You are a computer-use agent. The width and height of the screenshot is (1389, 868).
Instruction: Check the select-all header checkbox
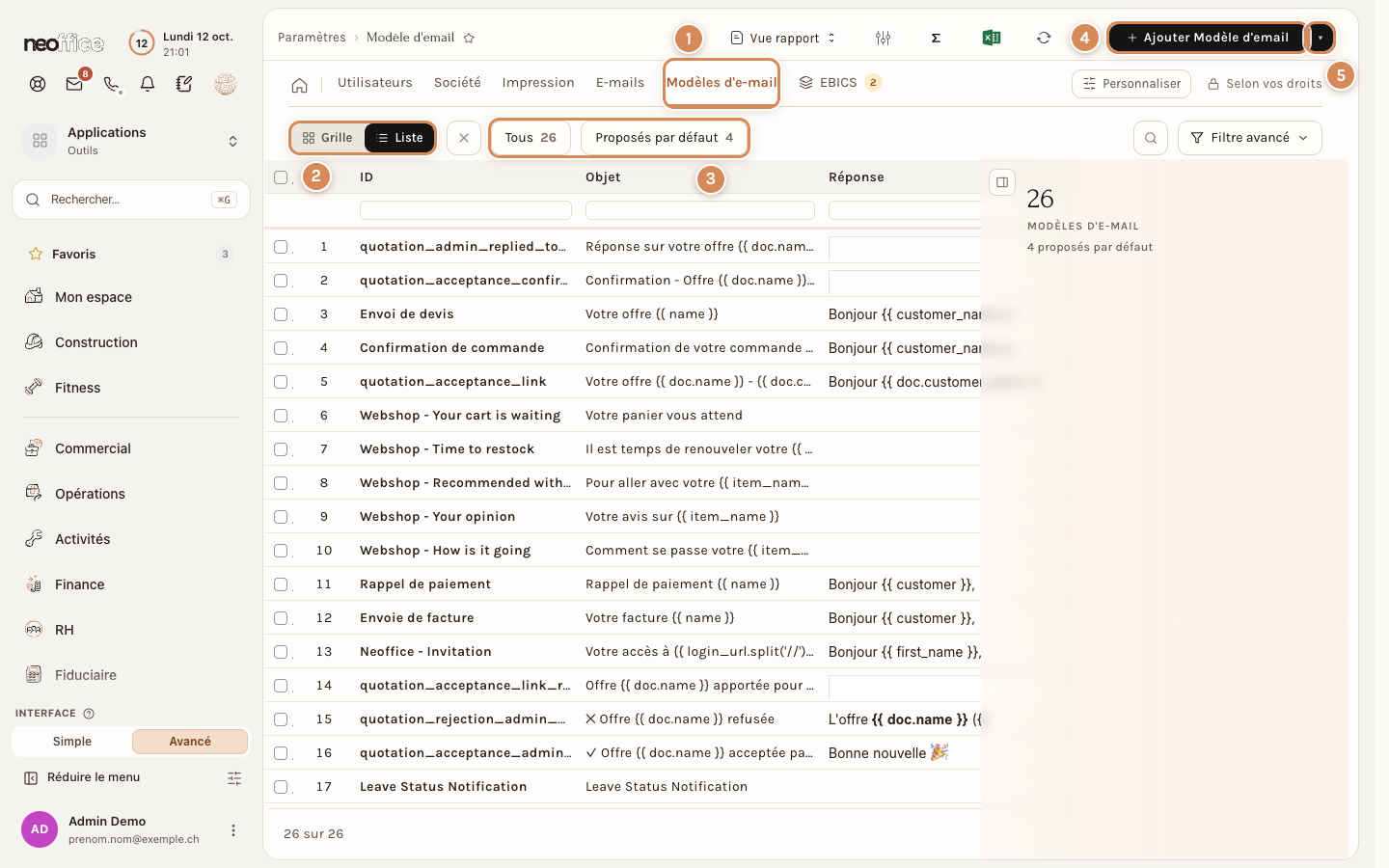click(281, 177)
